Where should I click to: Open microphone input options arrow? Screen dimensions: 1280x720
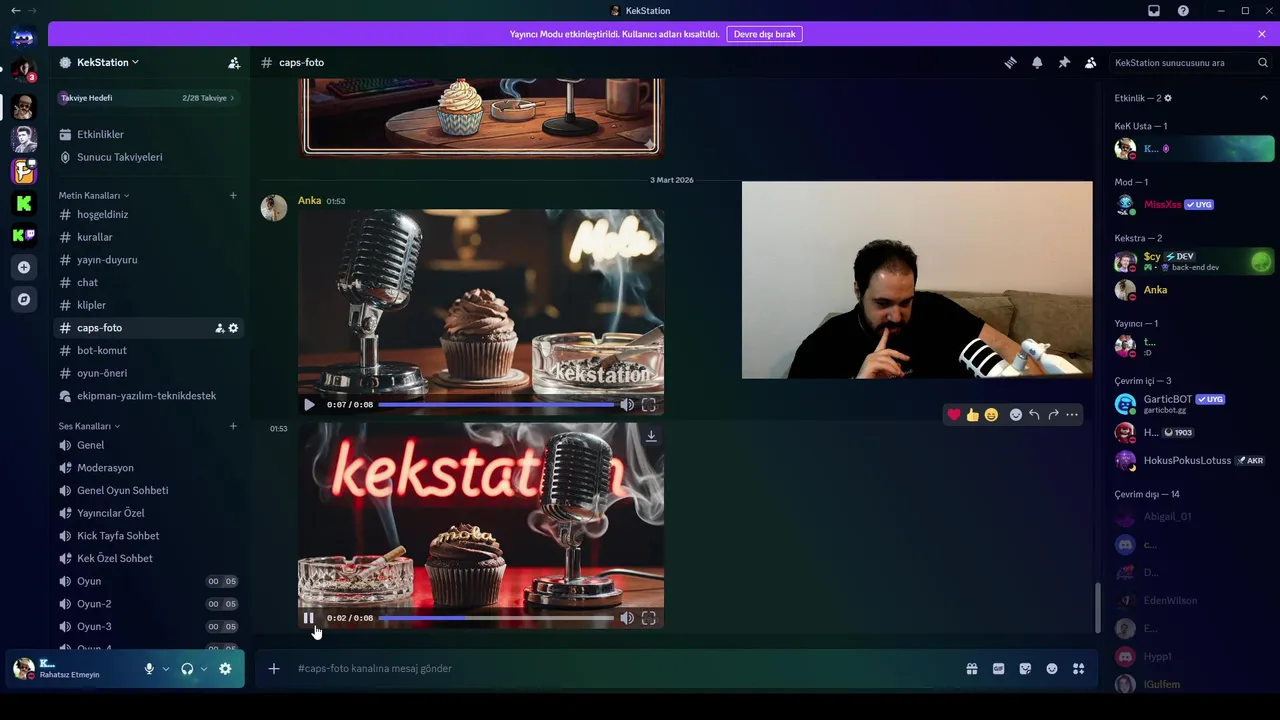pos(166,669)
